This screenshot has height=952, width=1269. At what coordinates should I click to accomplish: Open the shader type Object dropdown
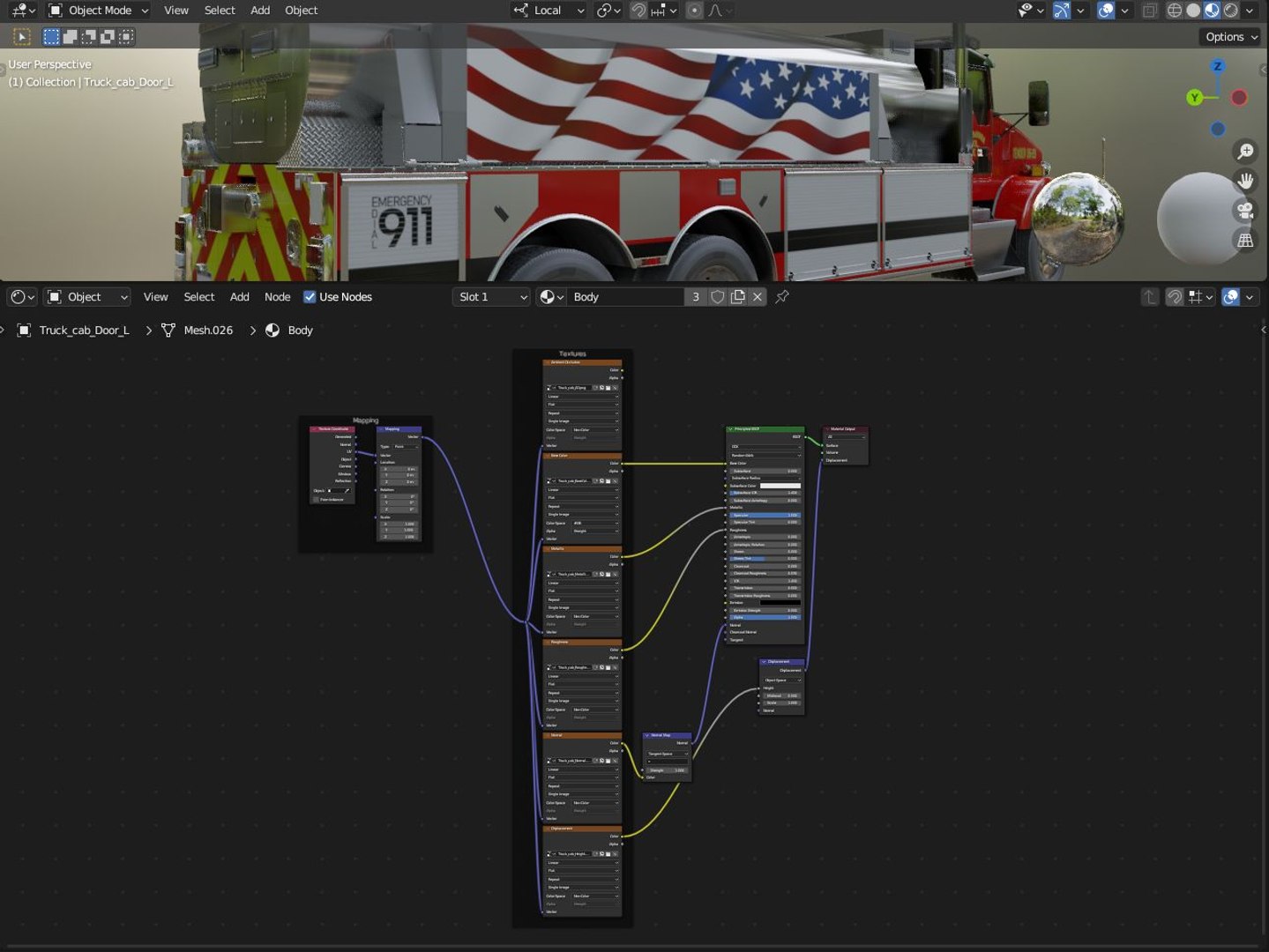[x=86, y=297]
